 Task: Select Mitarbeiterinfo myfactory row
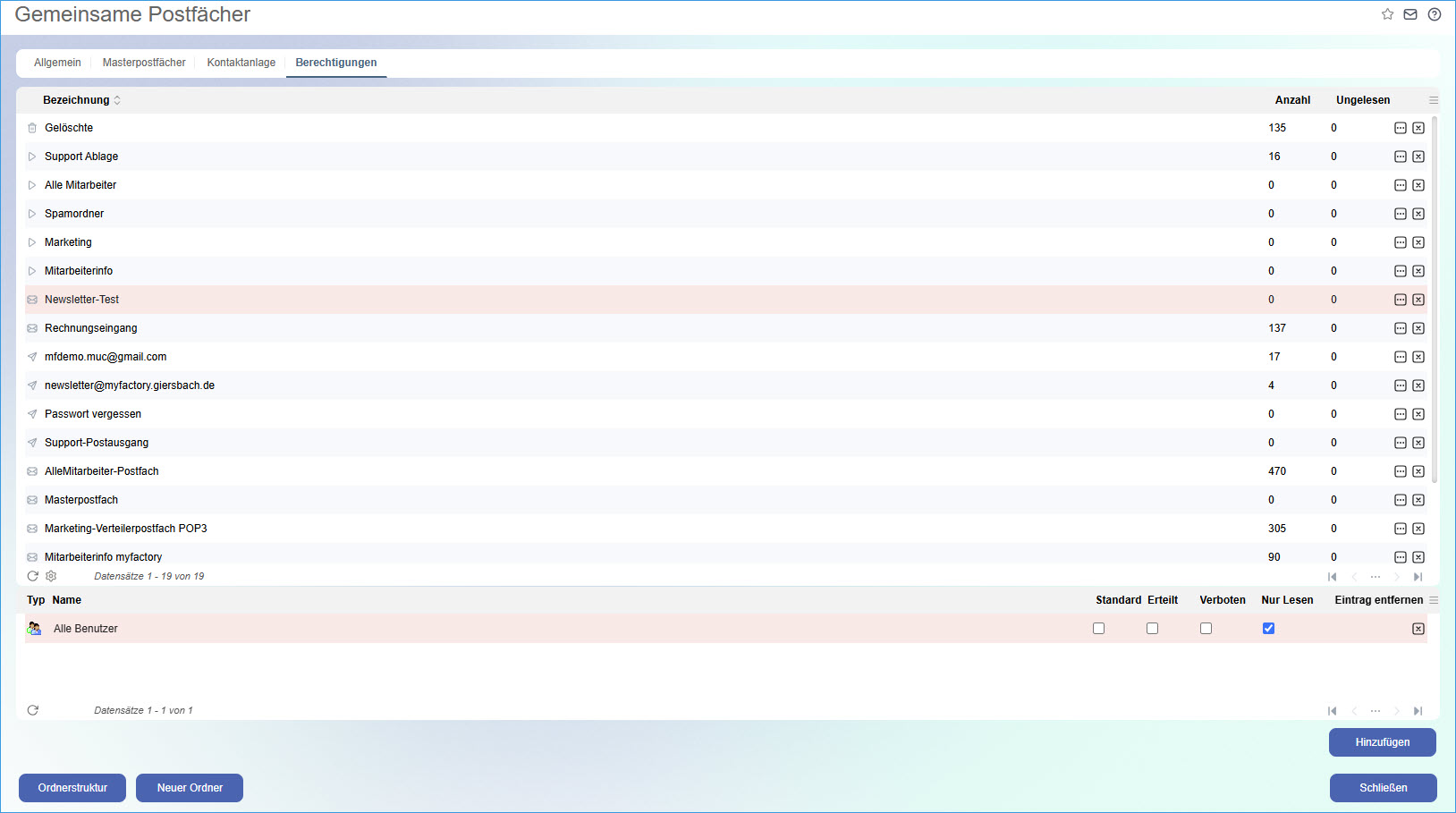pyautogui.click(x=726, y=555)
